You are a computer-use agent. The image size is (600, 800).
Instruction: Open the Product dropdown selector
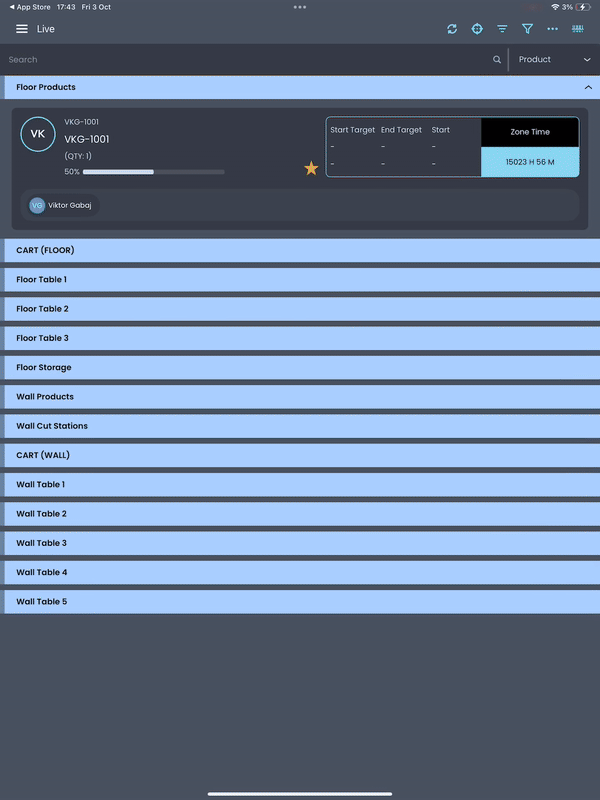pyautogui.click(x=554, y=60)
